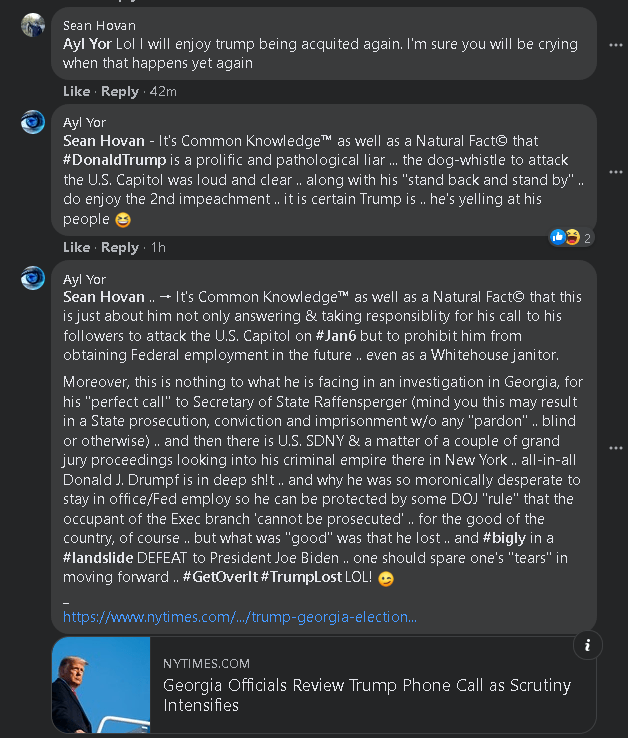Open the 1h comment timestamp
The width and height of the screenshot is (628, 738).
pyautogui.click(x=158, y=247)
